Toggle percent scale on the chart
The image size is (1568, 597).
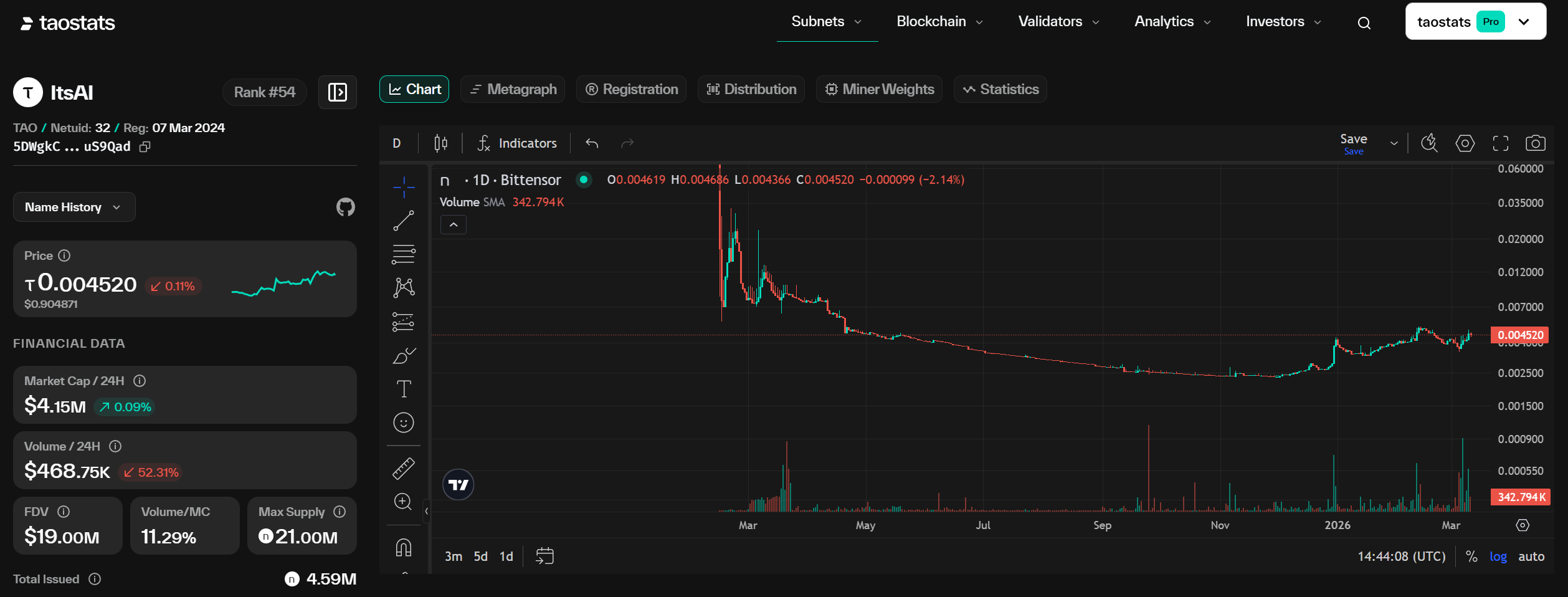point(1471,556)
